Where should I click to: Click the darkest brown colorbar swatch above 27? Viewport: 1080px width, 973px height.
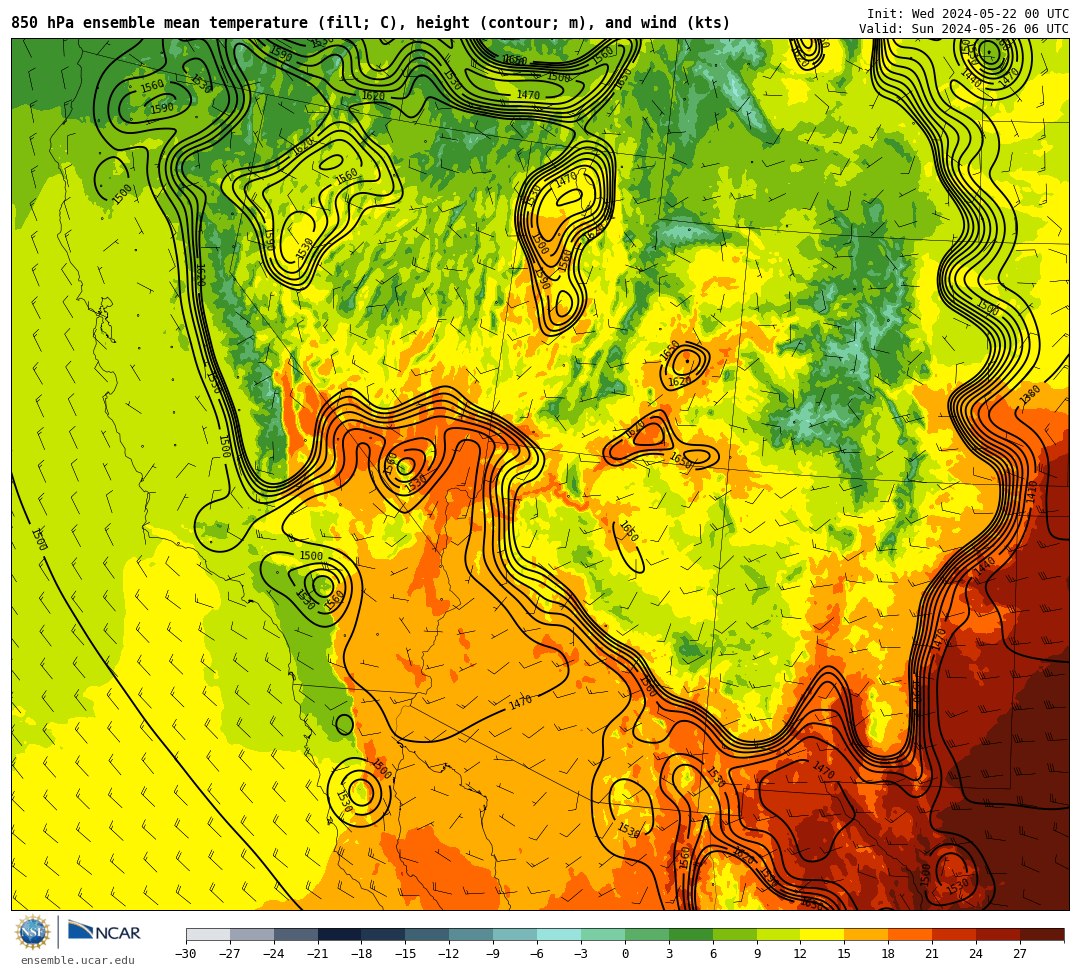pos(1042,934)
